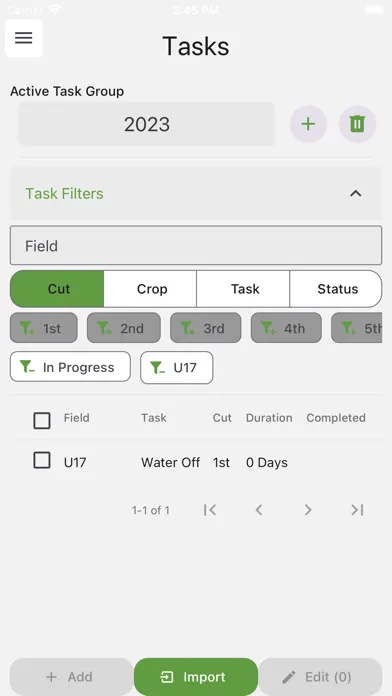This screenshot has width=392, height=696.
Task: Tap the Add button at bottom
Action: (71, 677)
